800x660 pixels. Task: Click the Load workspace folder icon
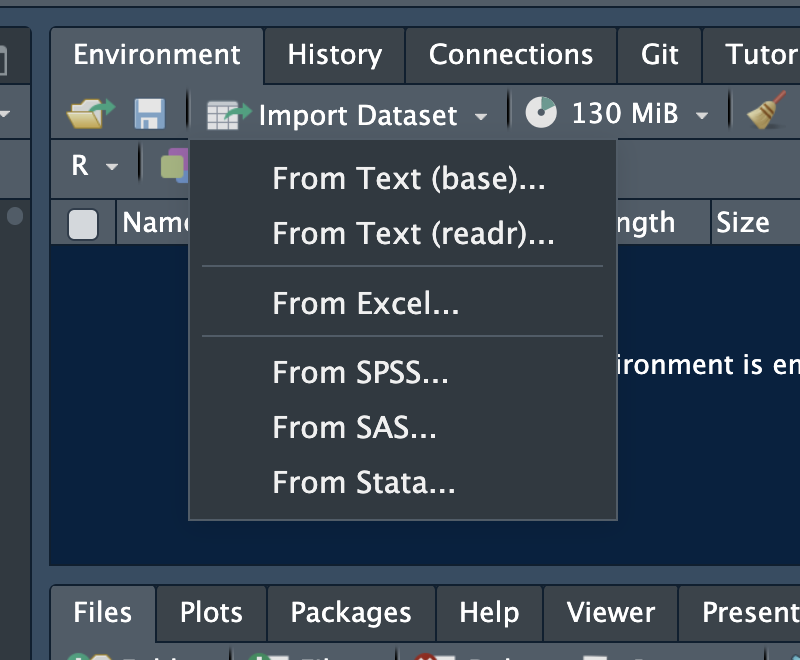pos(90,114)
